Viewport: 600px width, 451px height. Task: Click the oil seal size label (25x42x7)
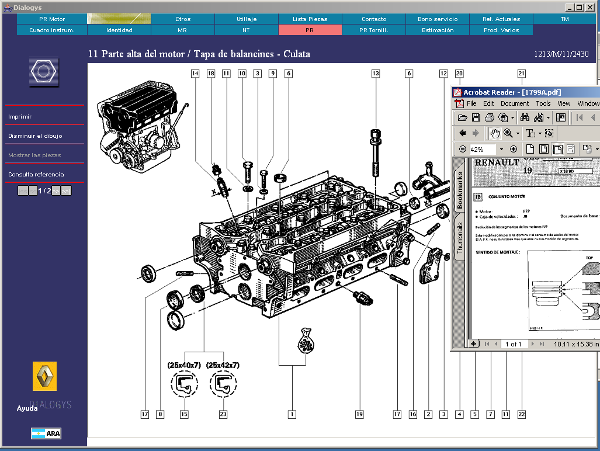click(x=223, y=365)
